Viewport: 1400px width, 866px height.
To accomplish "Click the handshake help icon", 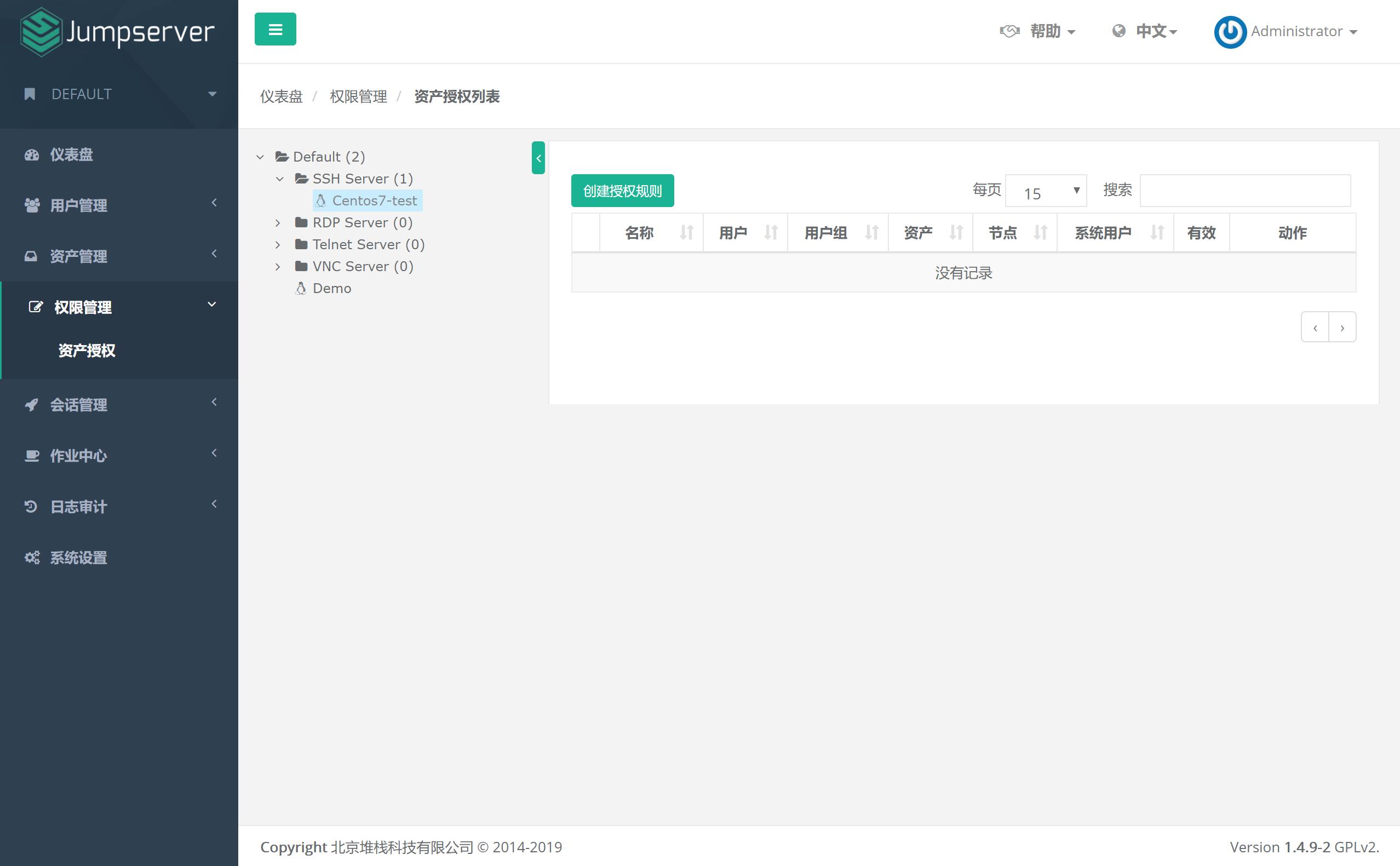I will pyautogui.click(x=1010, y=31).
